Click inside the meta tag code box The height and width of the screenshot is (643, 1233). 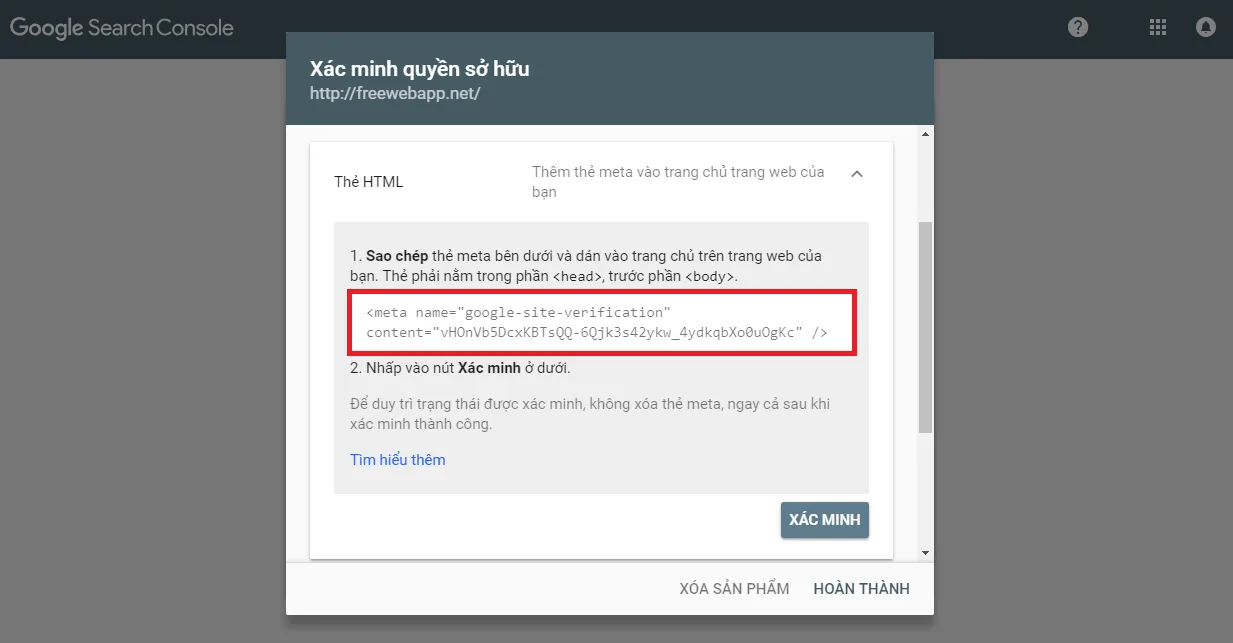[601, 323]
